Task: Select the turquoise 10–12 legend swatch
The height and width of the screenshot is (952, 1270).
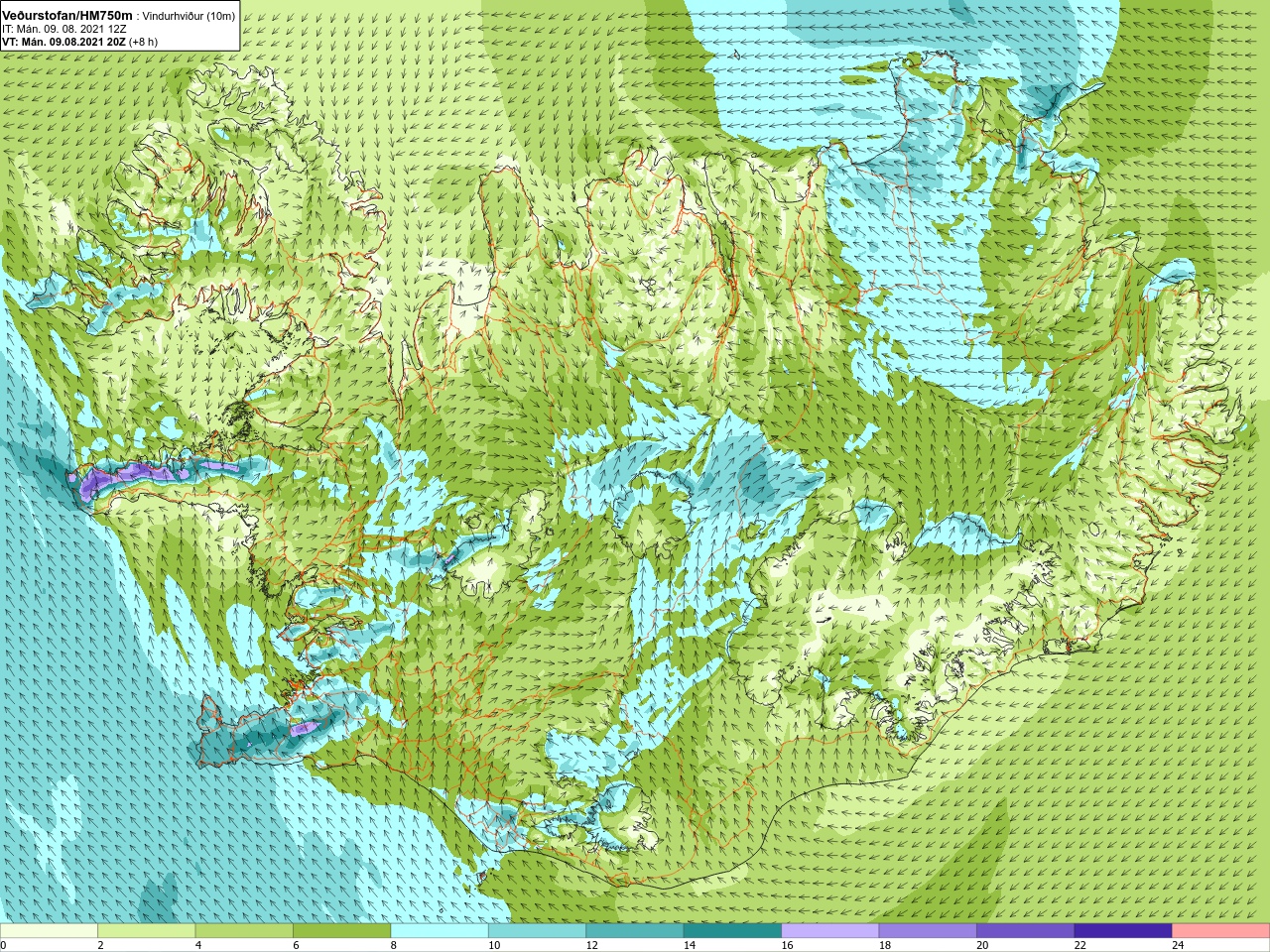Action: [537, 931]
